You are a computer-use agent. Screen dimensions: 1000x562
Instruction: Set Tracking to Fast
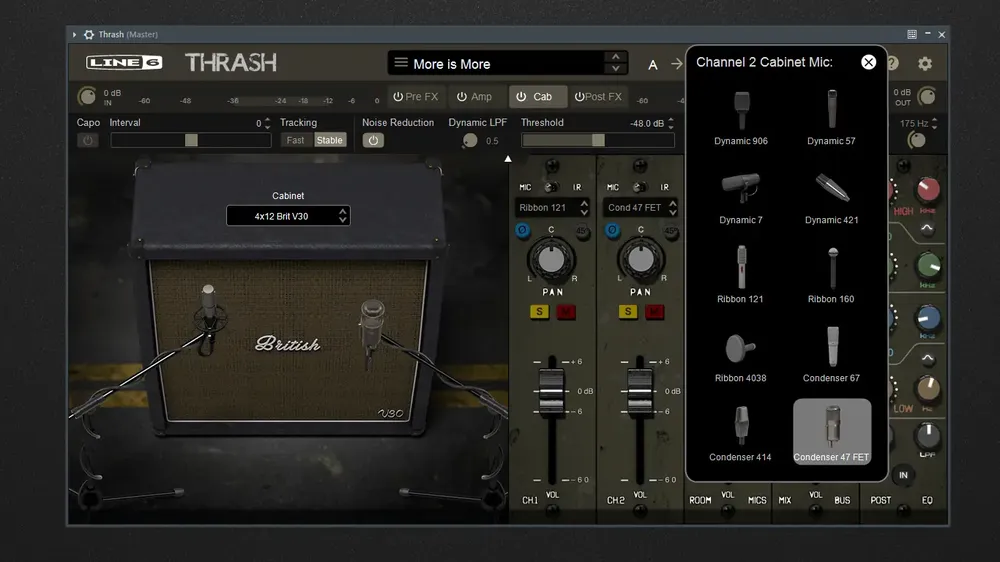click(295, 140)
